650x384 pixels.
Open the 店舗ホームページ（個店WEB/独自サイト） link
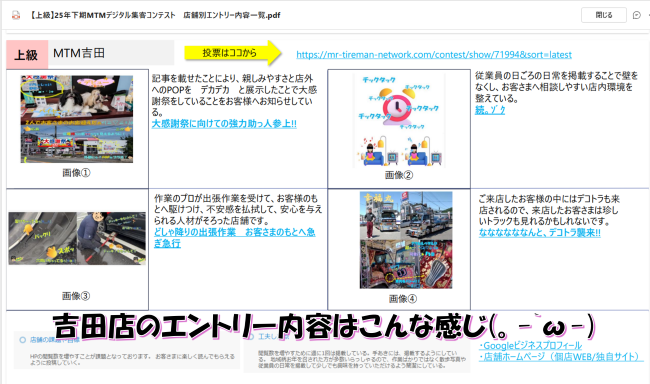click(x=561, y=357)
